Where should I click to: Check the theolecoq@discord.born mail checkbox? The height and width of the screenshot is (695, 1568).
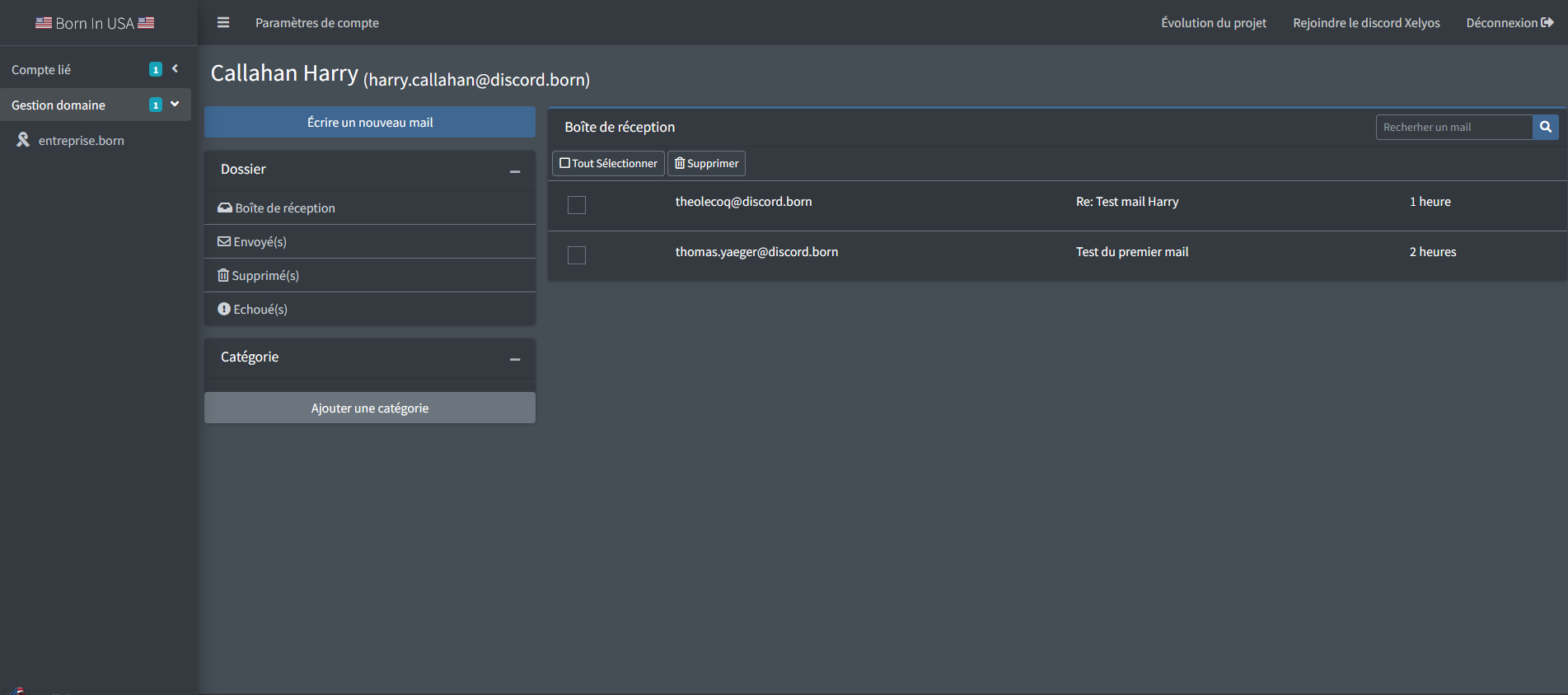(x=577, y=205)
